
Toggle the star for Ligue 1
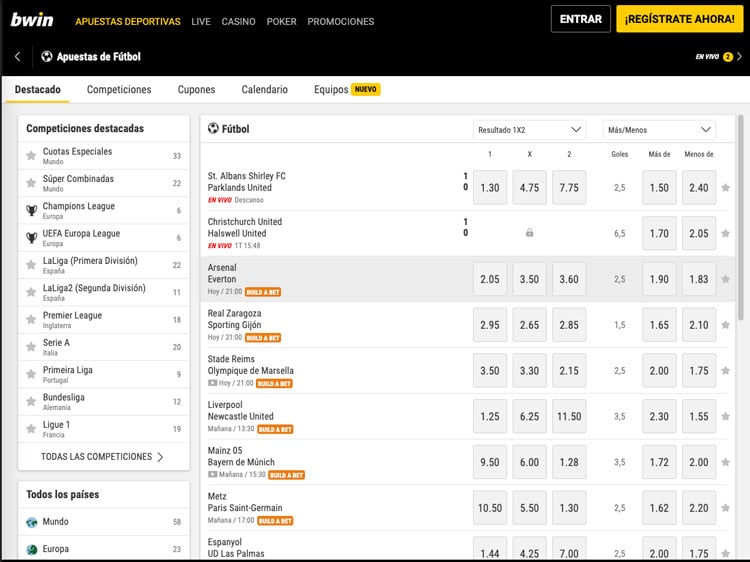pyautogui.click(x=31, y=429)
